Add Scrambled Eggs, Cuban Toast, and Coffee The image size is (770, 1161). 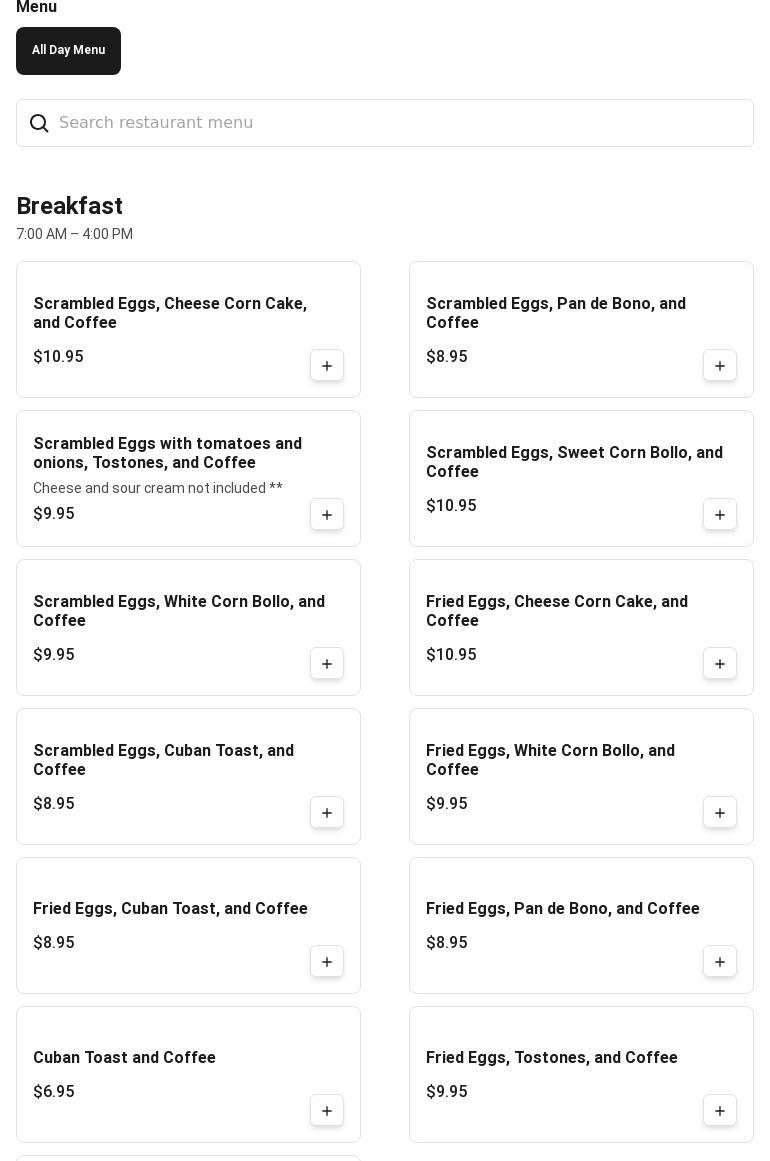[x=327, y=813]
